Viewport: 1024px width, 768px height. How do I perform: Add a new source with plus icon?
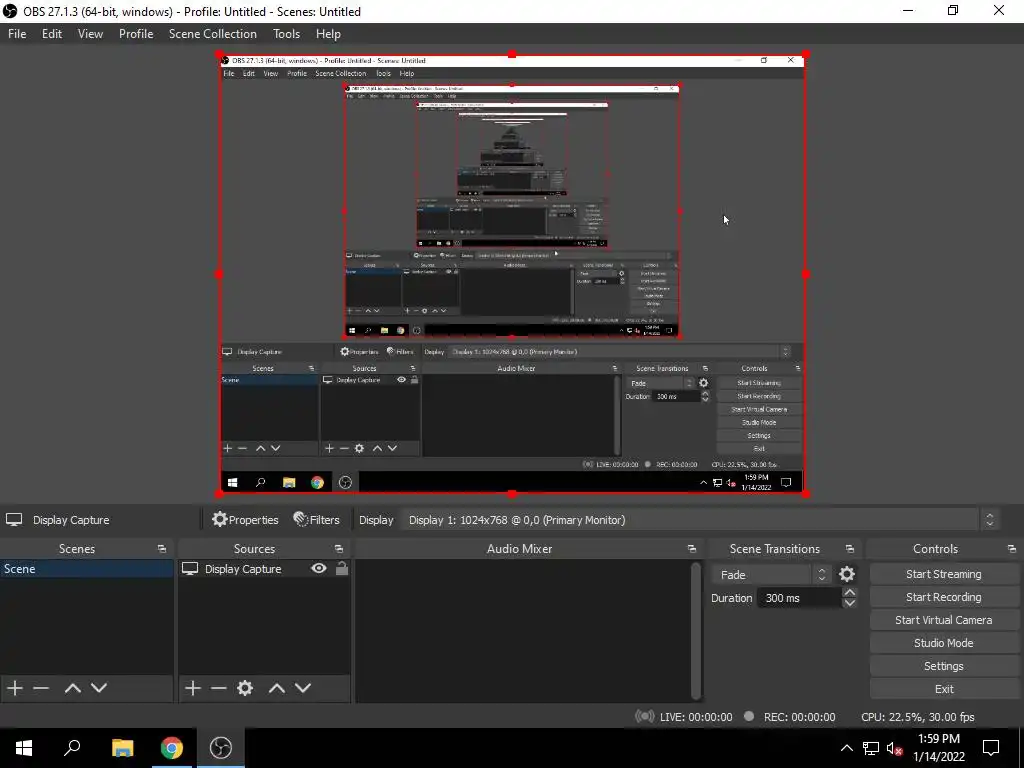point(193,688)
